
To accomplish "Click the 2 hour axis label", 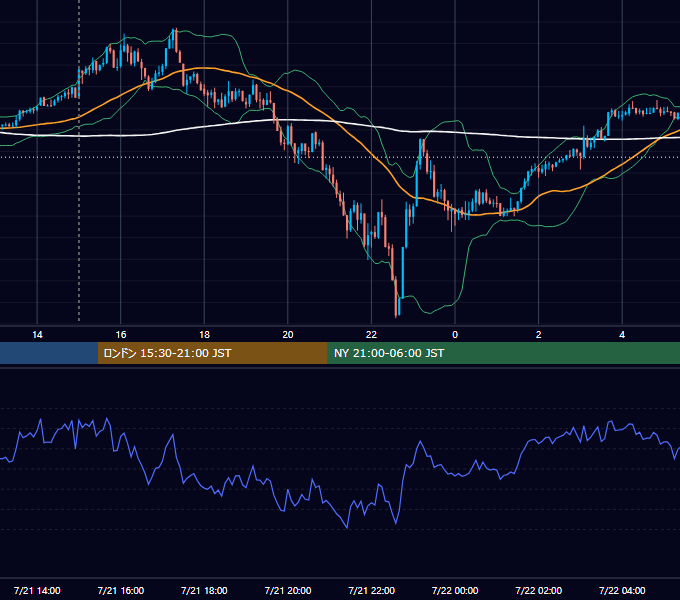I will click(539, 335).
